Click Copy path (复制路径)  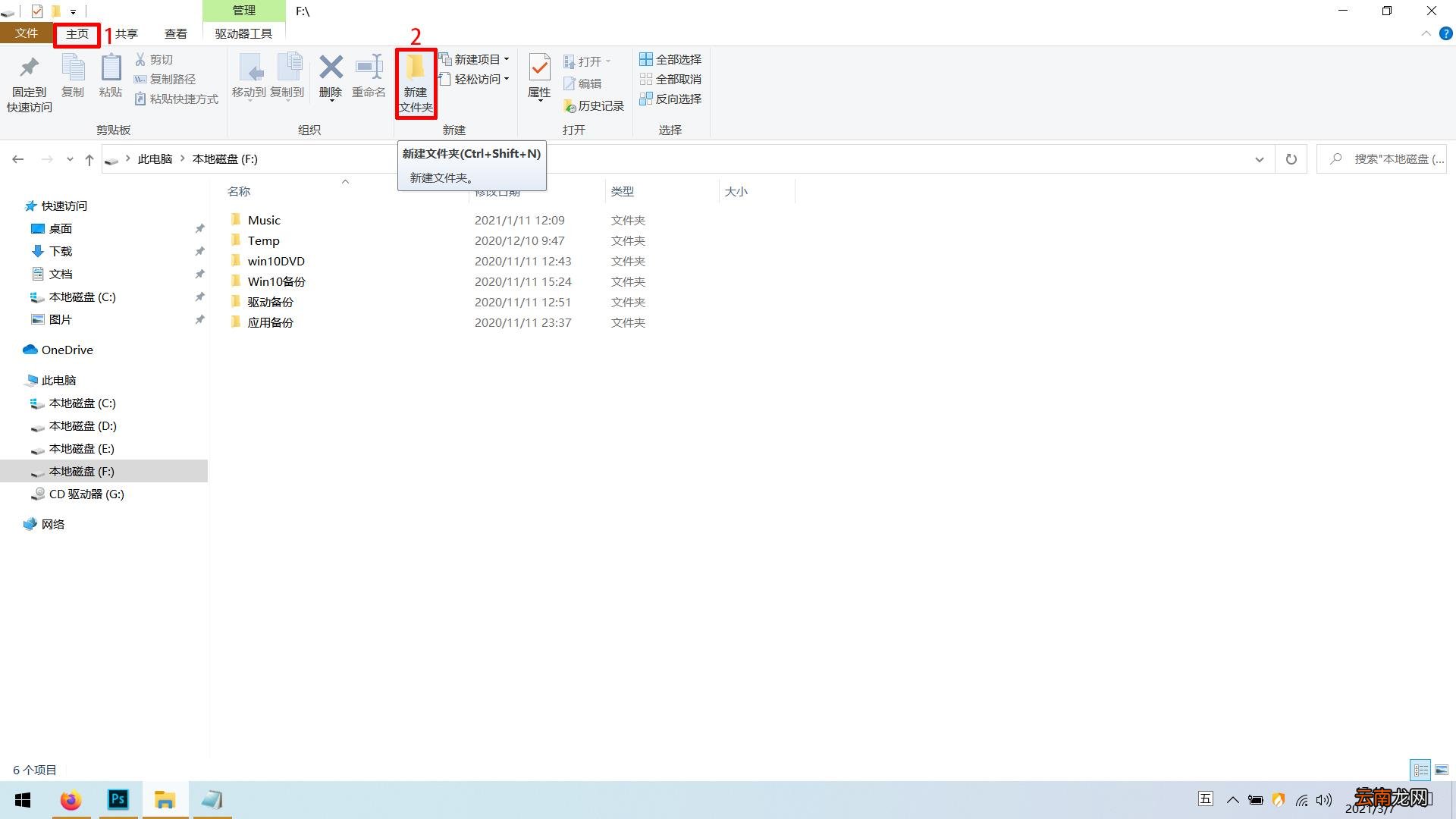coord(165,79)
